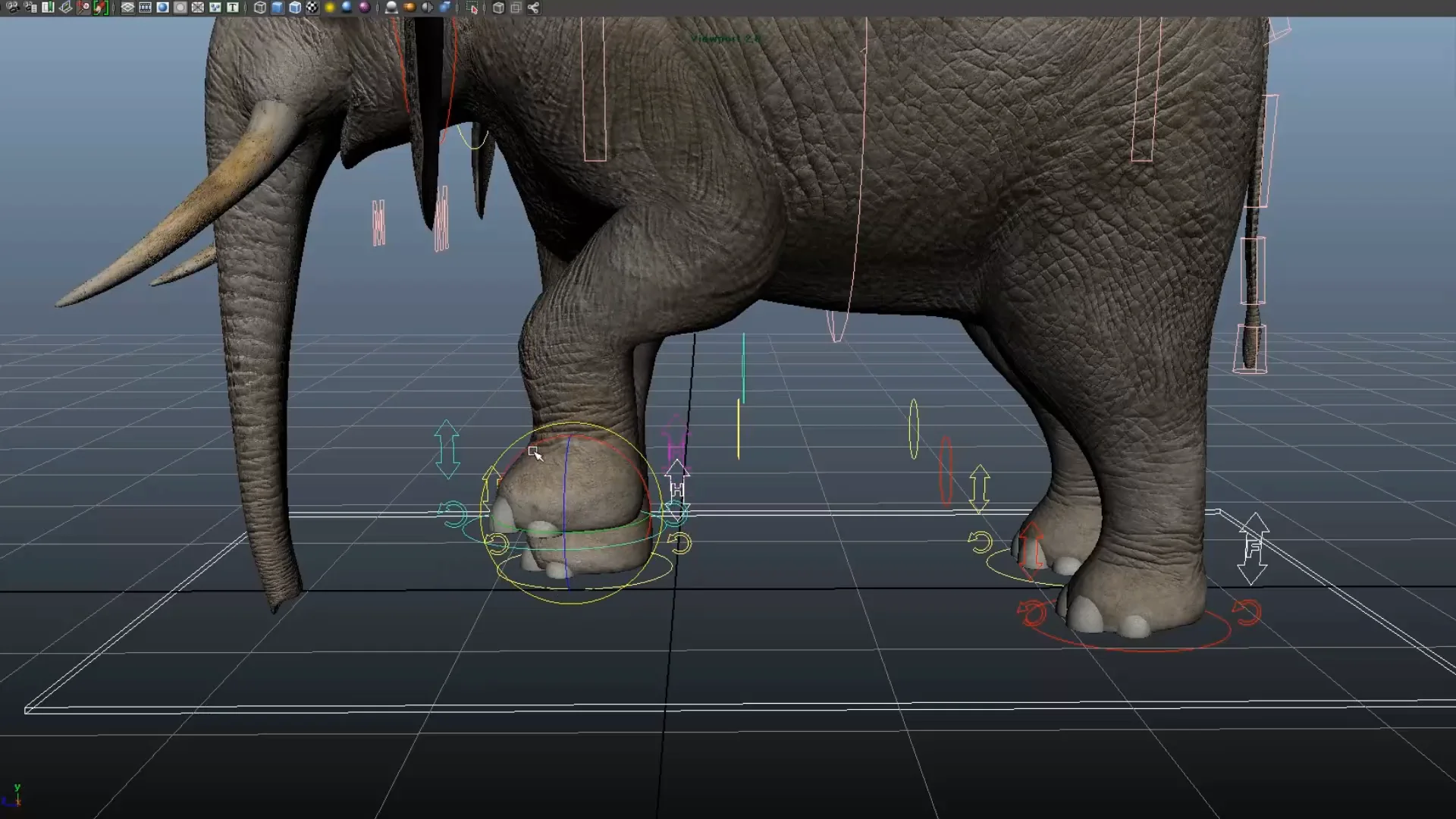This screenshot has width=1456, height=819.
Task: Click the Isolate Select icon
Action: (472, 8)
